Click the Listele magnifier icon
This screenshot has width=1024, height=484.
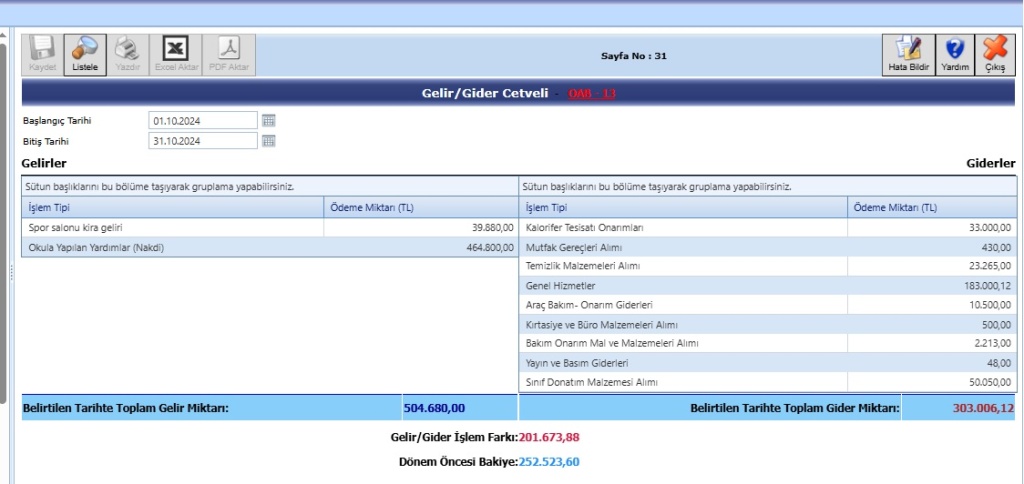pos(85,54)
